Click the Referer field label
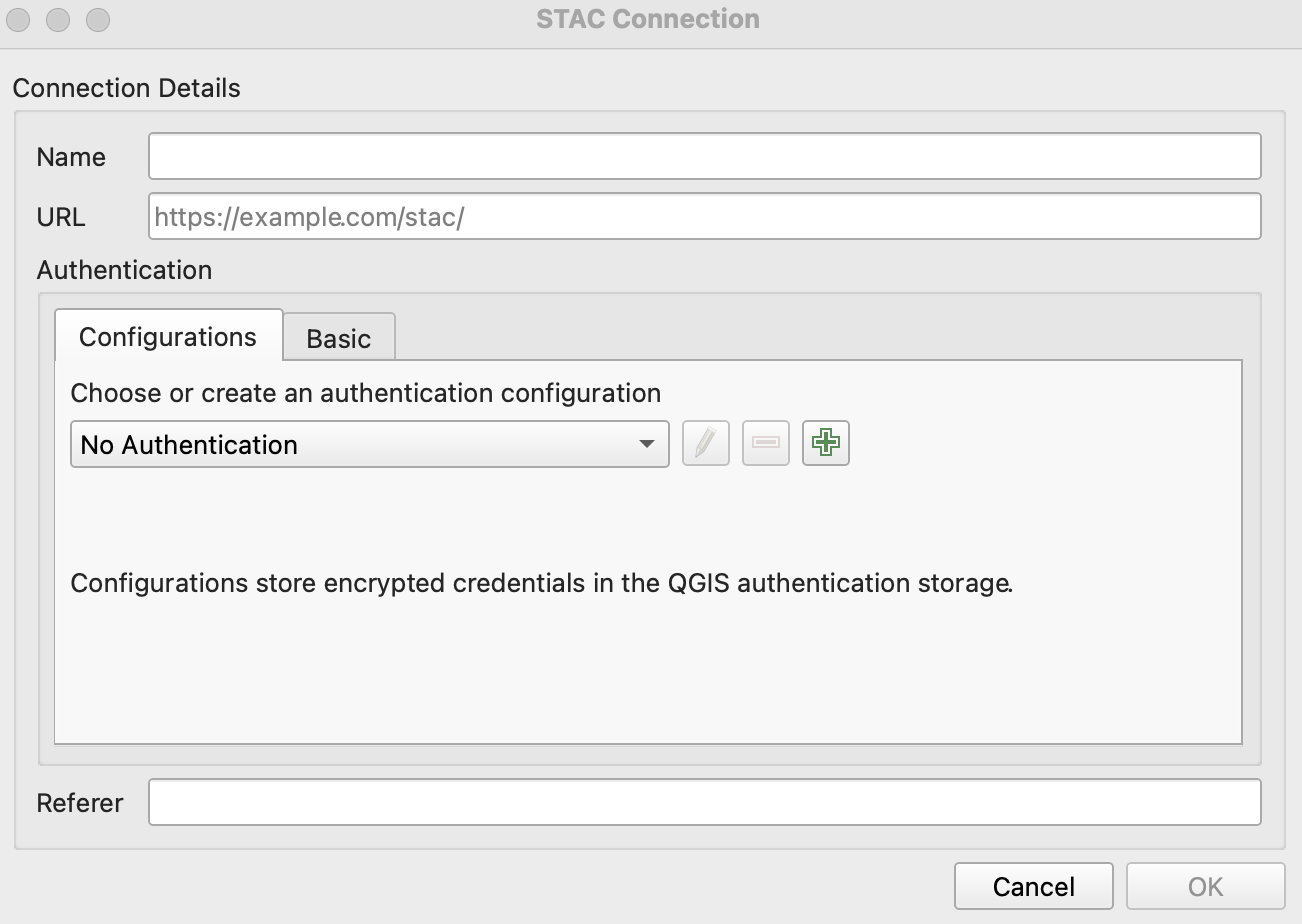The image size is (1302, 924). pos(80,803)
